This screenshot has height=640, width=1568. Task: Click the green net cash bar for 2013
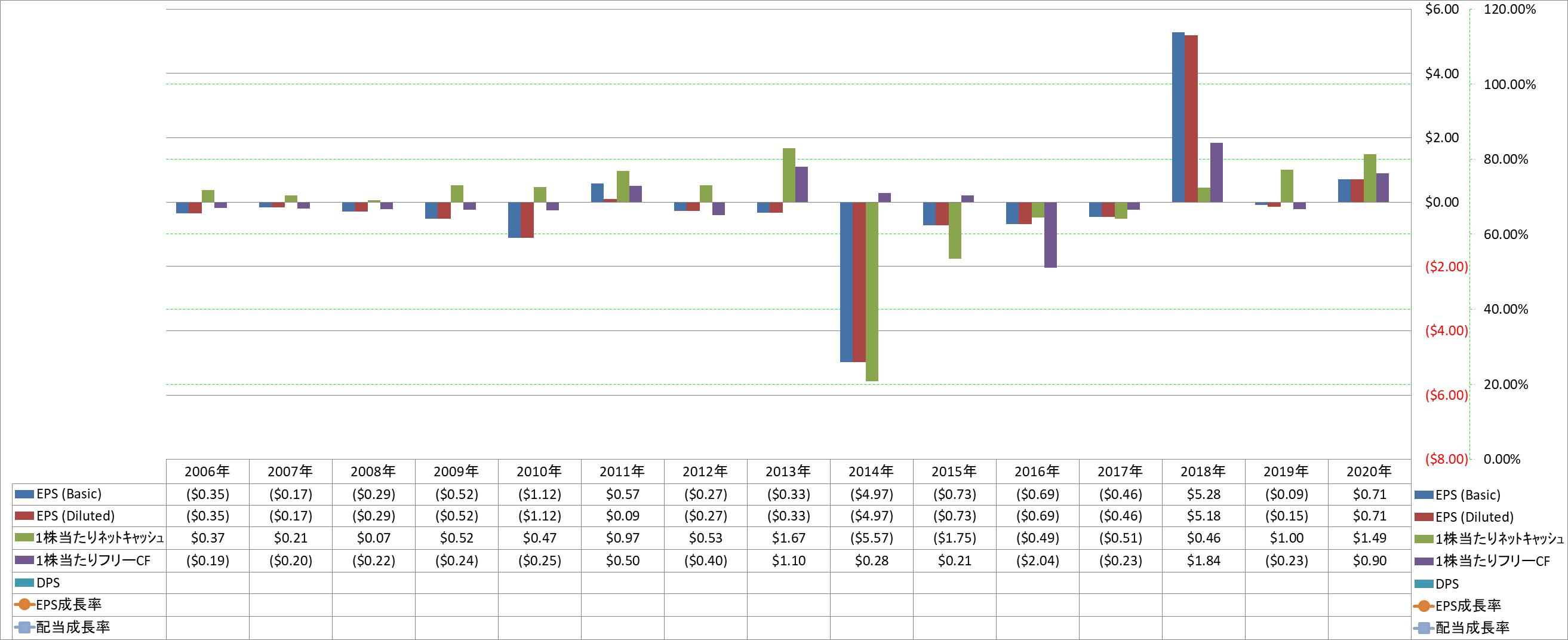coord(789,175)
